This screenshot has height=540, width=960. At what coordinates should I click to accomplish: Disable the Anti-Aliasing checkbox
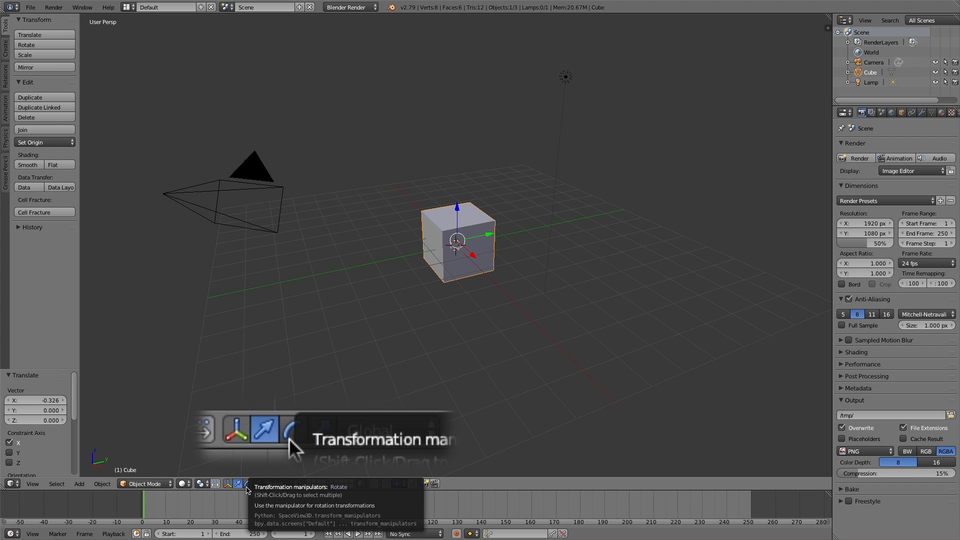(849, 299)
